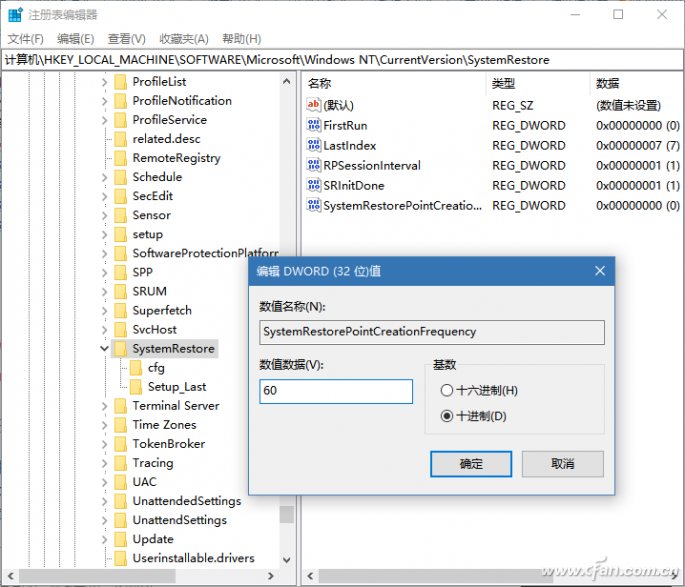Expand the ProfileService tree node
This screenshot has width=685, height=587.
tap(104, 120)
